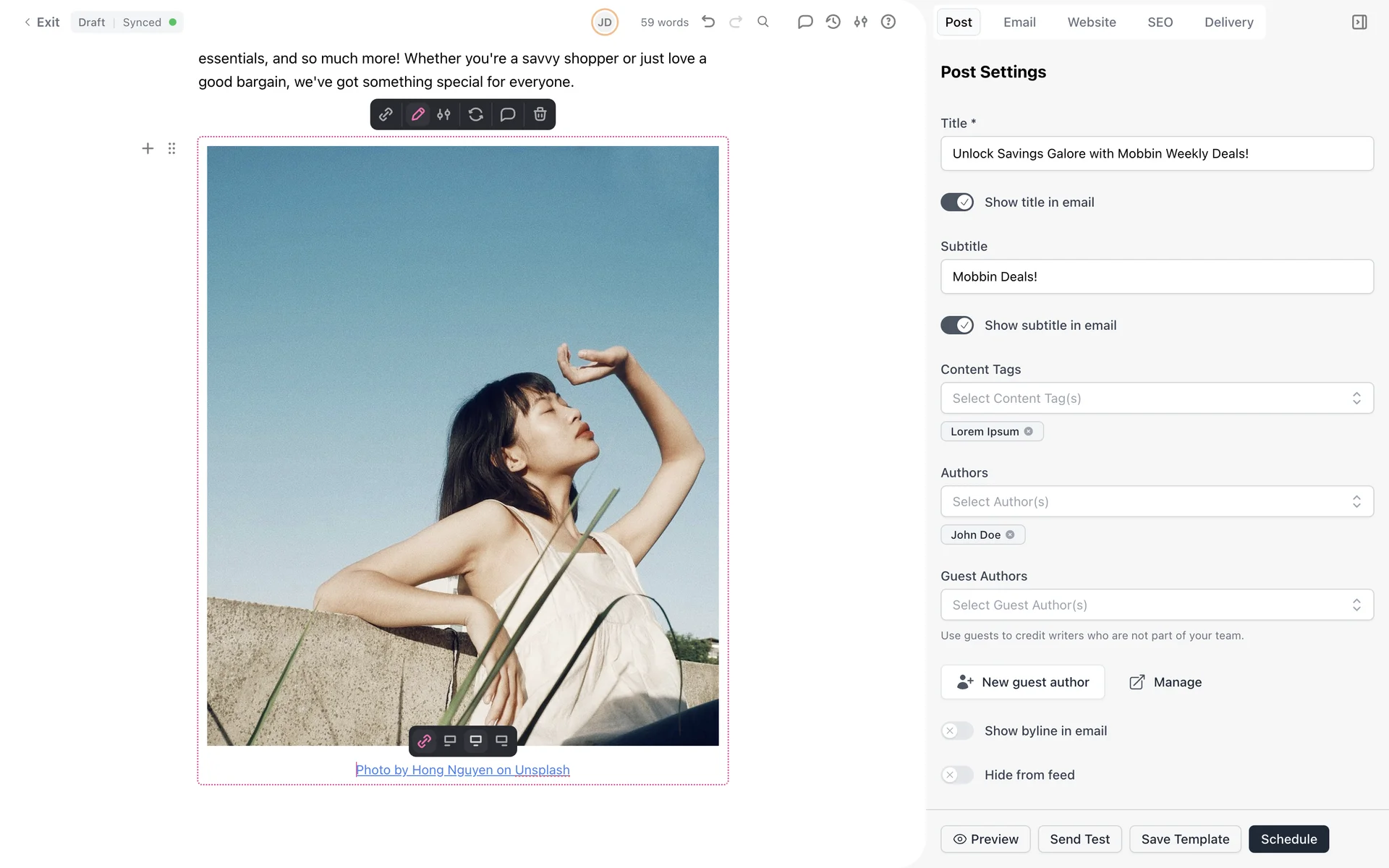1389x868 pixels.
Task: Toggle Hide from feed switch
Action: (957, 775)
